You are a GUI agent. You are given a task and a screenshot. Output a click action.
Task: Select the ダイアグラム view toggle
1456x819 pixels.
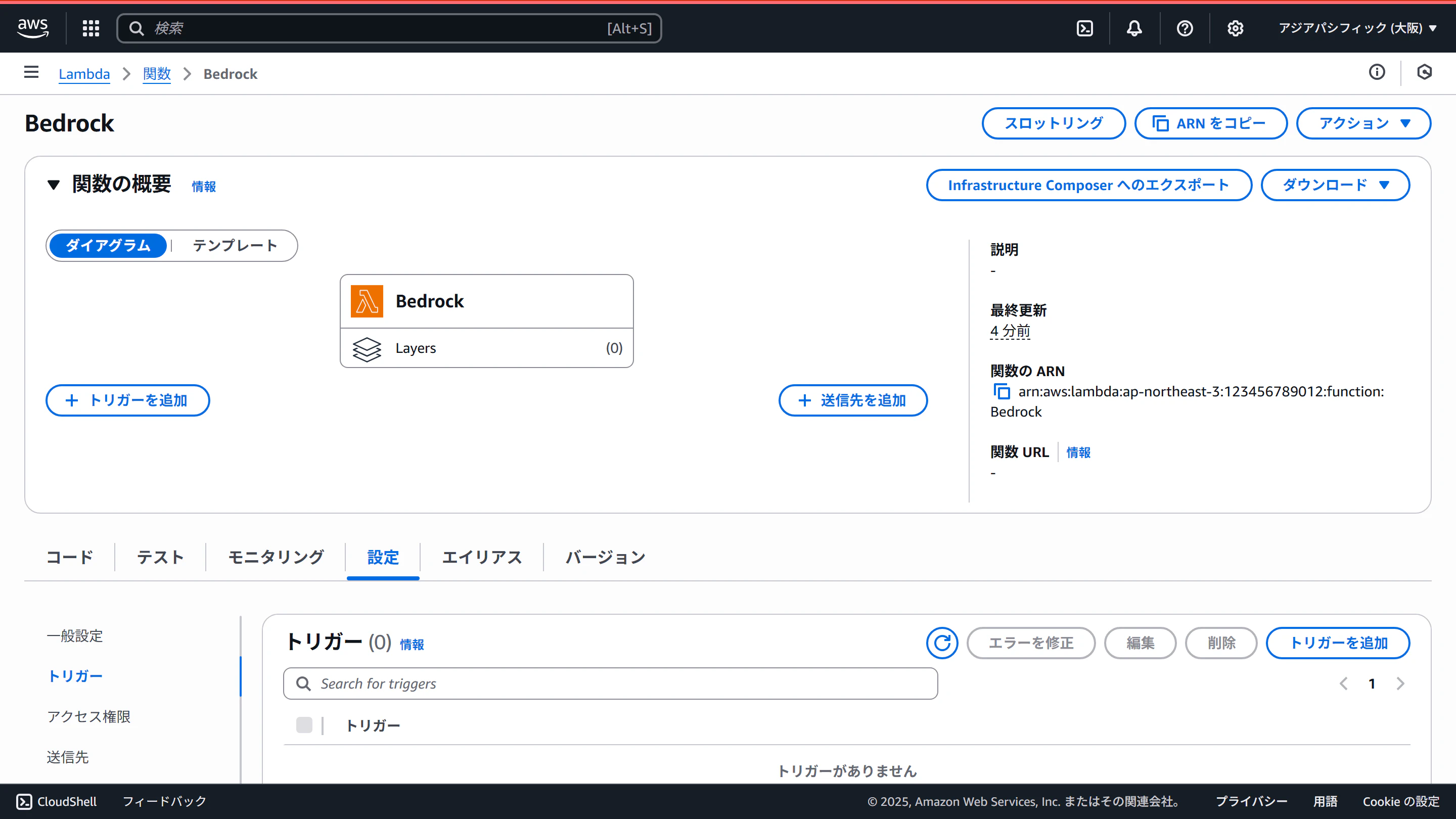tap(108, 245)
